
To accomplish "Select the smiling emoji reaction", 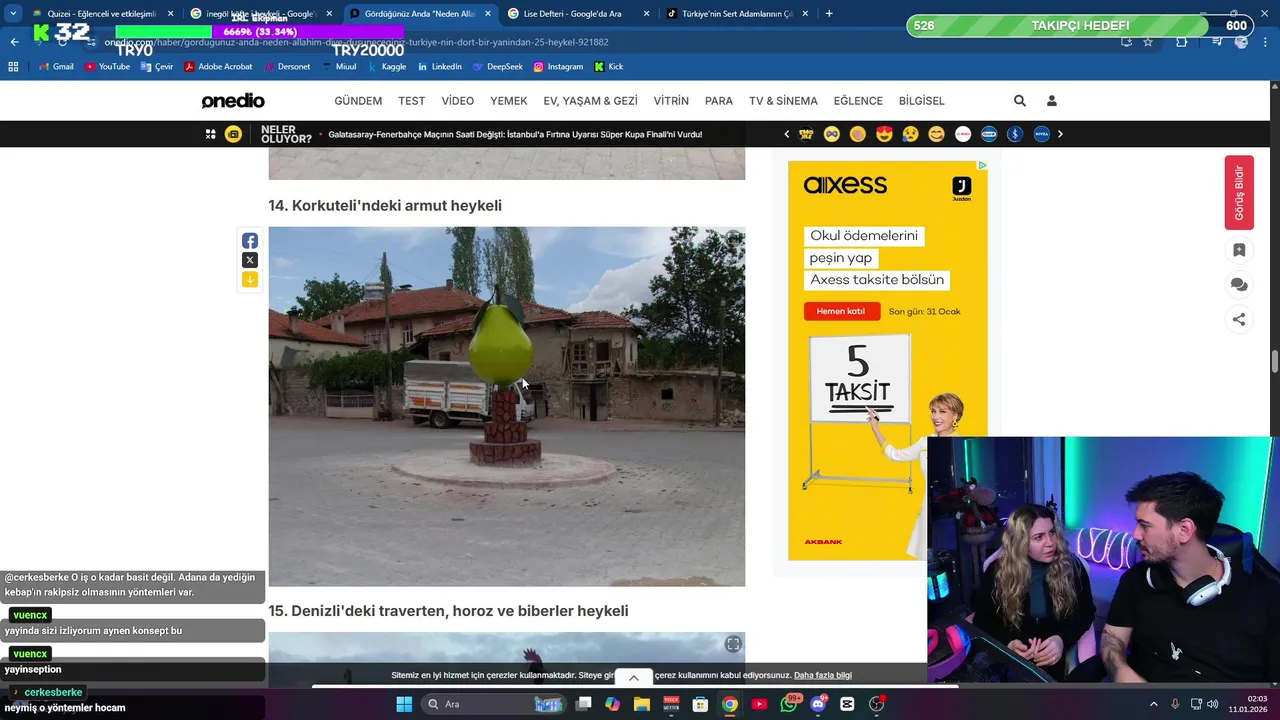I will [x=936, y=134].
